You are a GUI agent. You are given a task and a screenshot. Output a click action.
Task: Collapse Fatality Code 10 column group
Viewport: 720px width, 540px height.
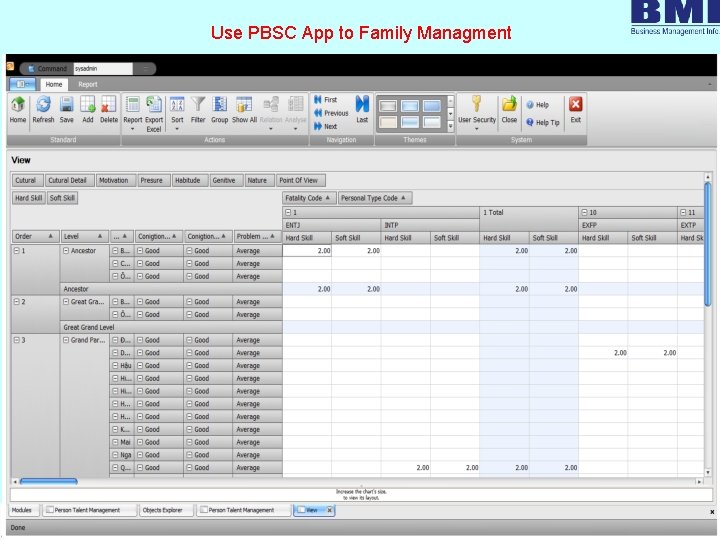[585, 213]
